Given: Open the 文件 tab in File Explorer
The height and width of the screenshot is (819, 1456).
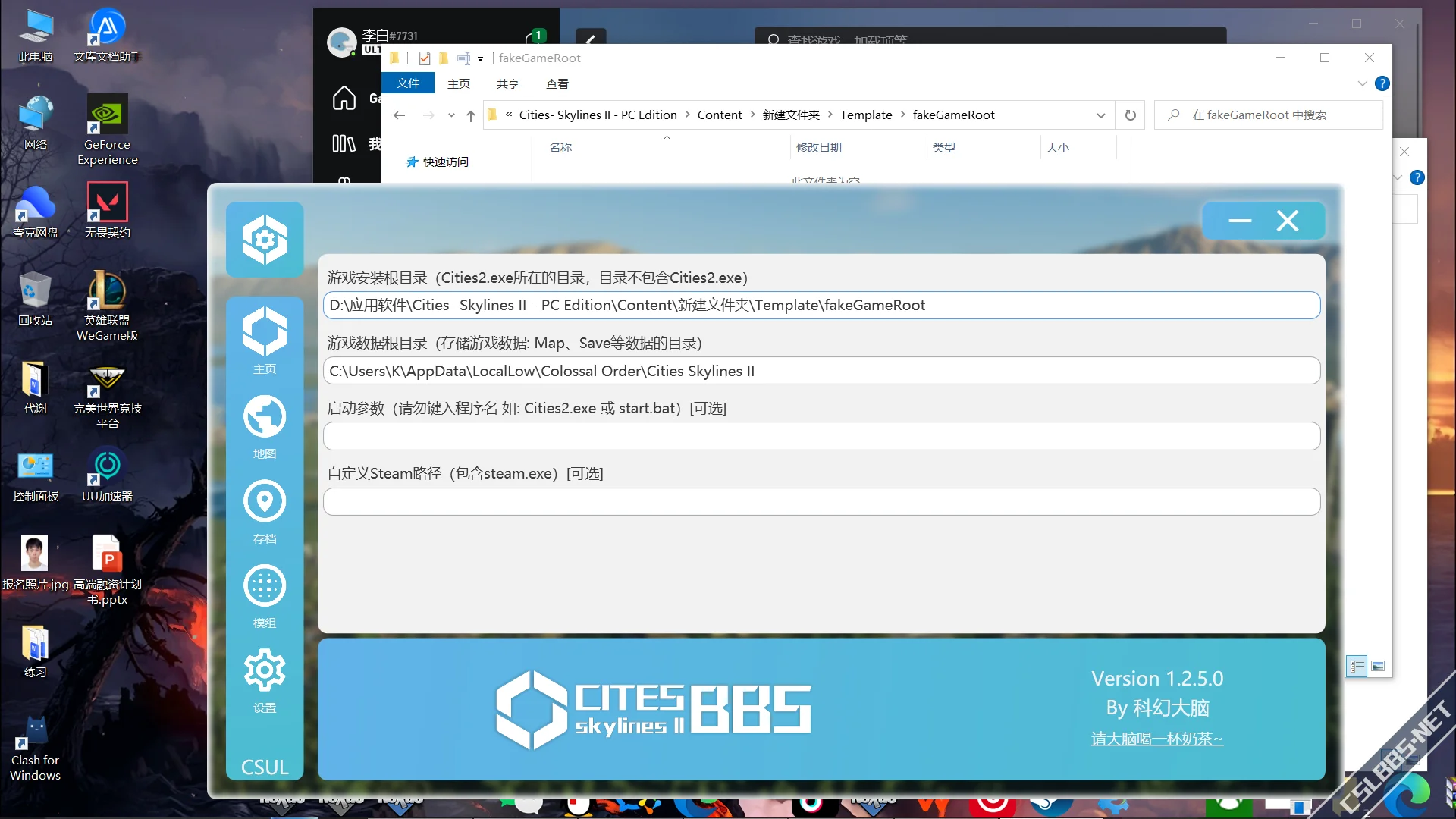Looking at the screenshot, I should 407,83.
